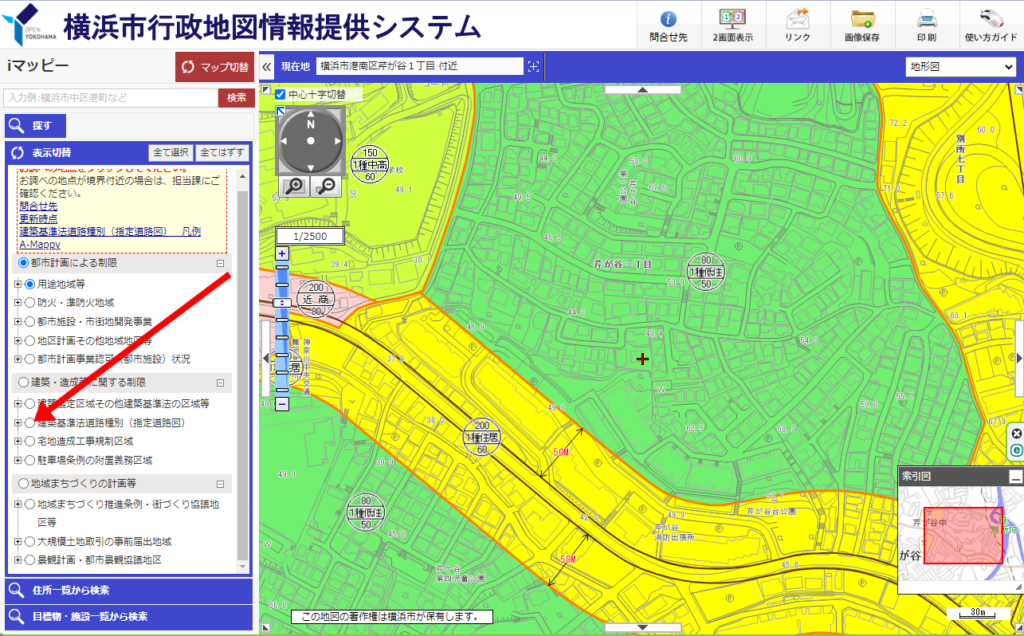1024x636 pixels.
Task: Select the 地域まちづくりの計画等 radio
Action: pyautogui.click(x=24, y=483)
